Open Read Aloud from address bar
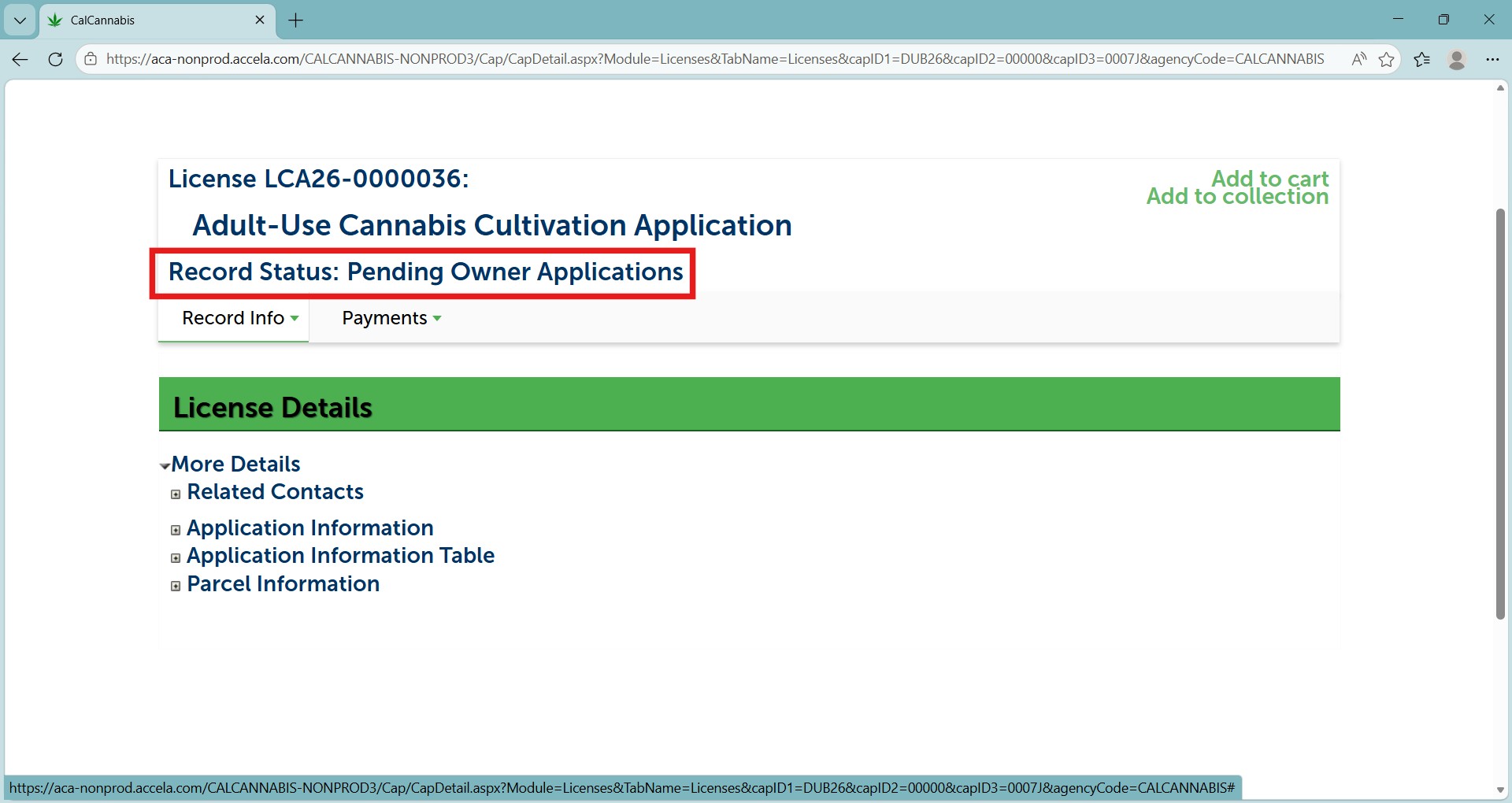This screenshot has height=803, width=1512. [x=1358, y=59]
